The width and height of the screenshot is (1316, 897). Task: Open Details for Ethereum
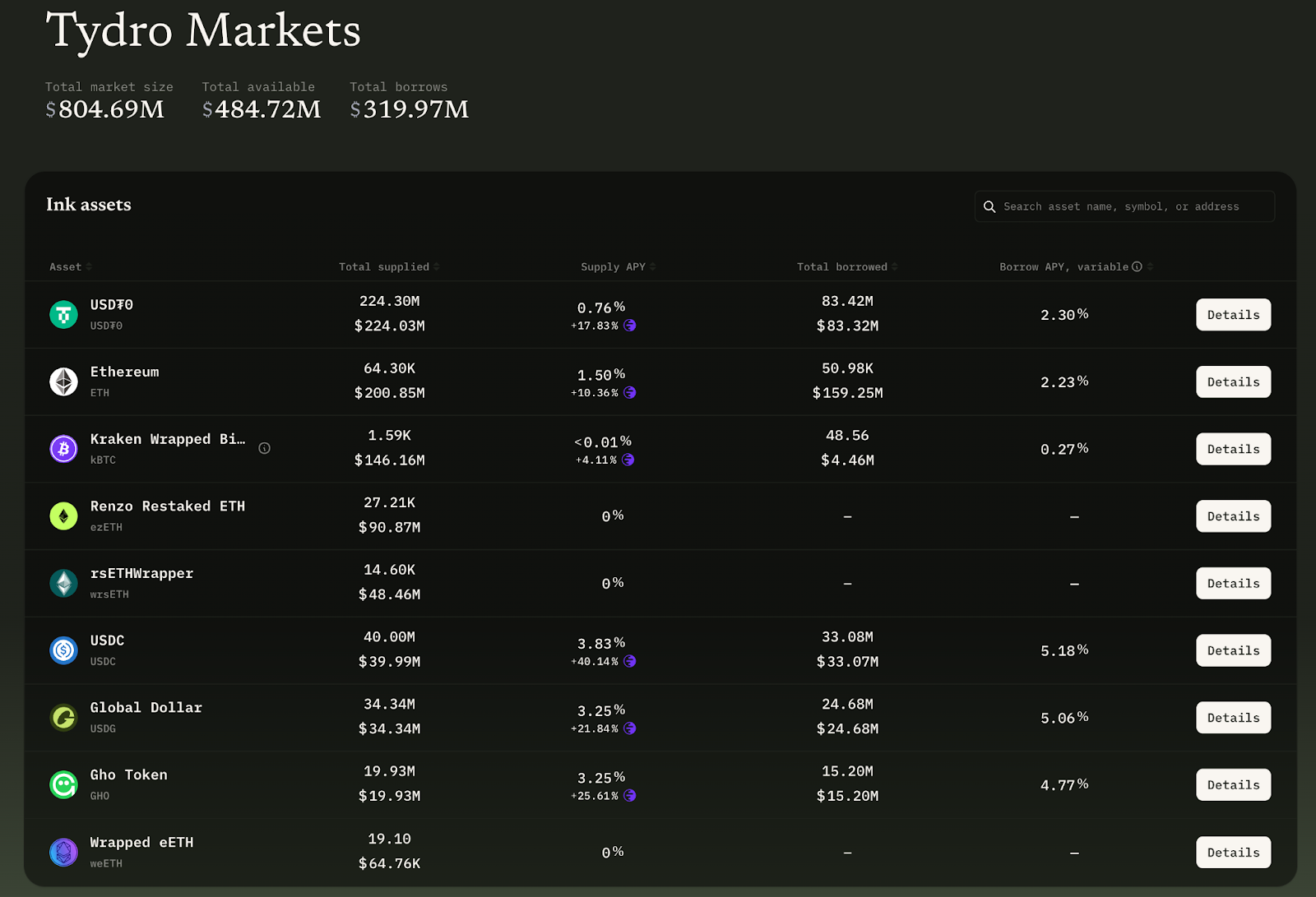pyautogui.click(x=1233, y=382)
